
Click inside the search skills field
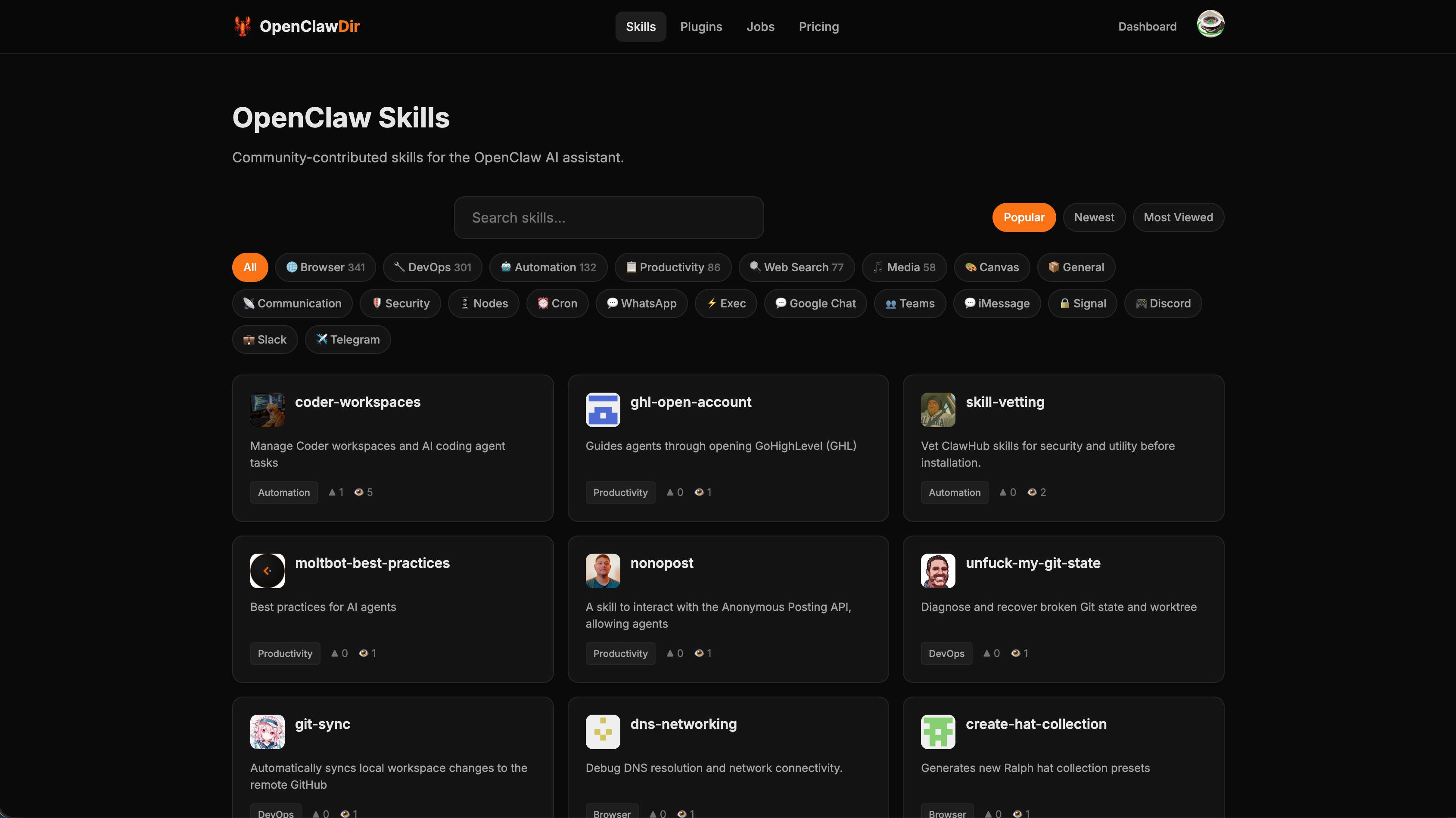(608, 217)
